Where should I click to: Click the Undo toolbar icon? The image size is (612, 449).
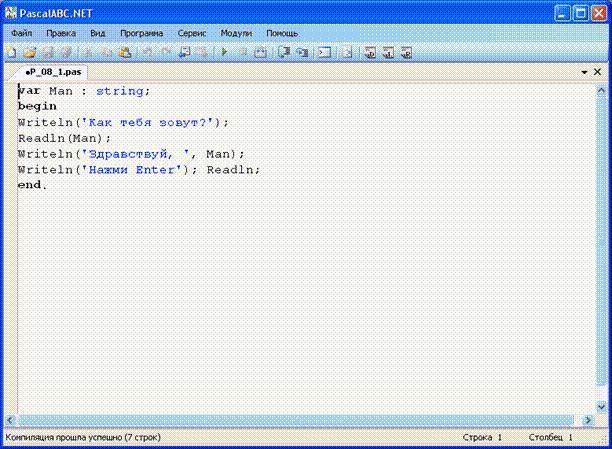tap(148, 52)
